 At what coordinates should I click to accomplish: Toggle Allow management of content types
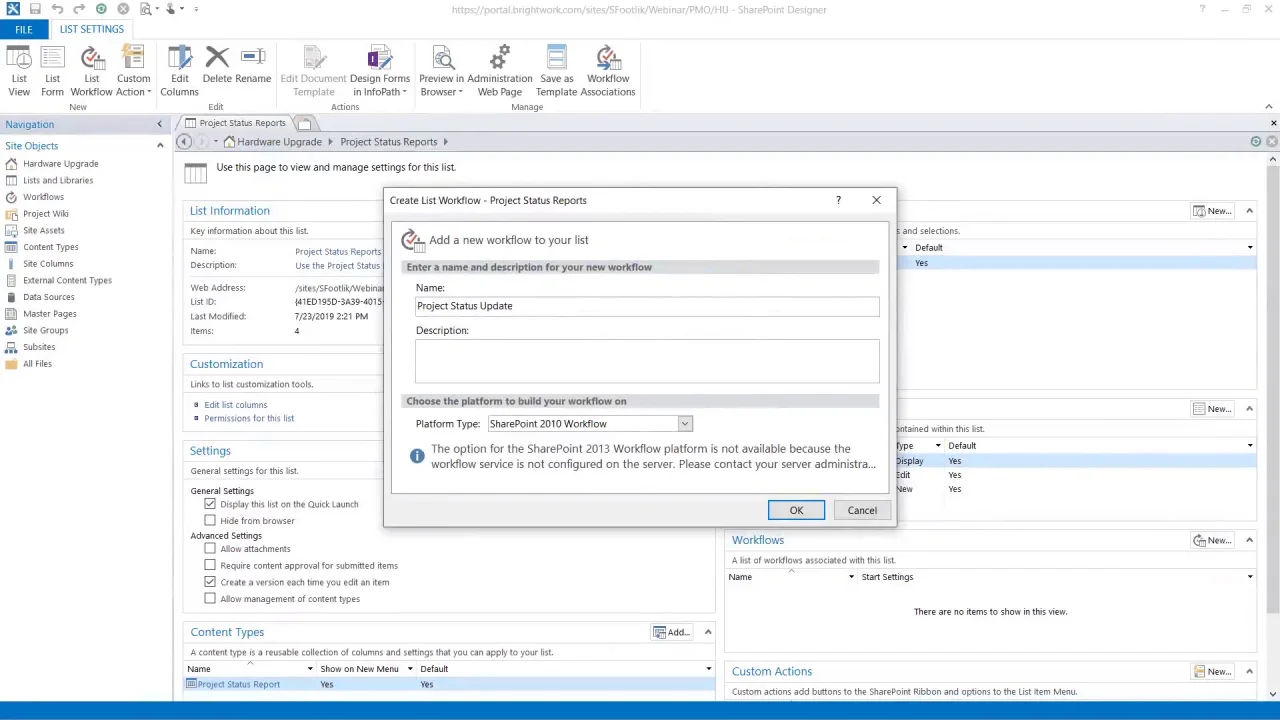210,598
